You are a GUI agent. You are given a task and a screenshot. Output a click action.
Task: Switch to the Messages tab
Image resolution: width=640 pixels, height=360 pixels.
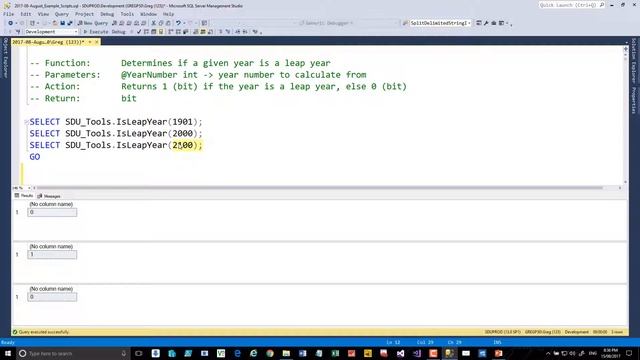point(49,196)
